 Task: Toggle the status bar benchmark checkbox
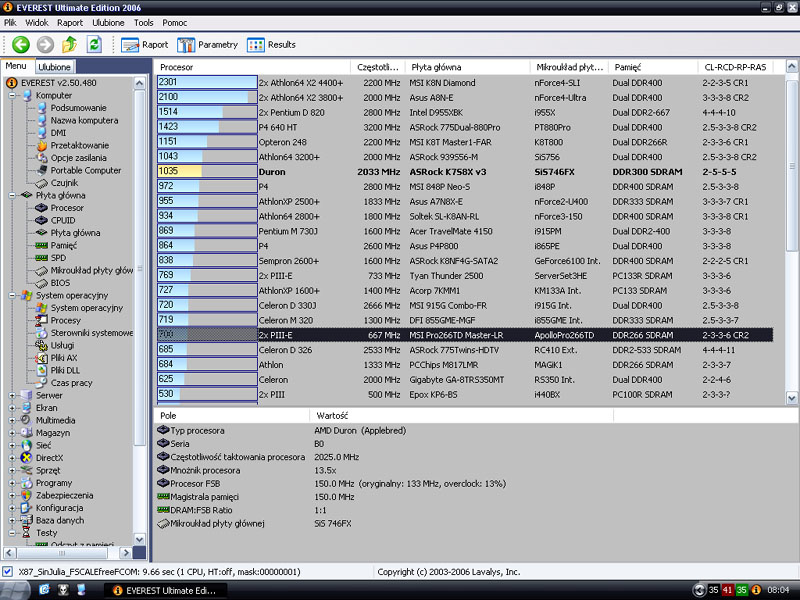coord(8,571)
